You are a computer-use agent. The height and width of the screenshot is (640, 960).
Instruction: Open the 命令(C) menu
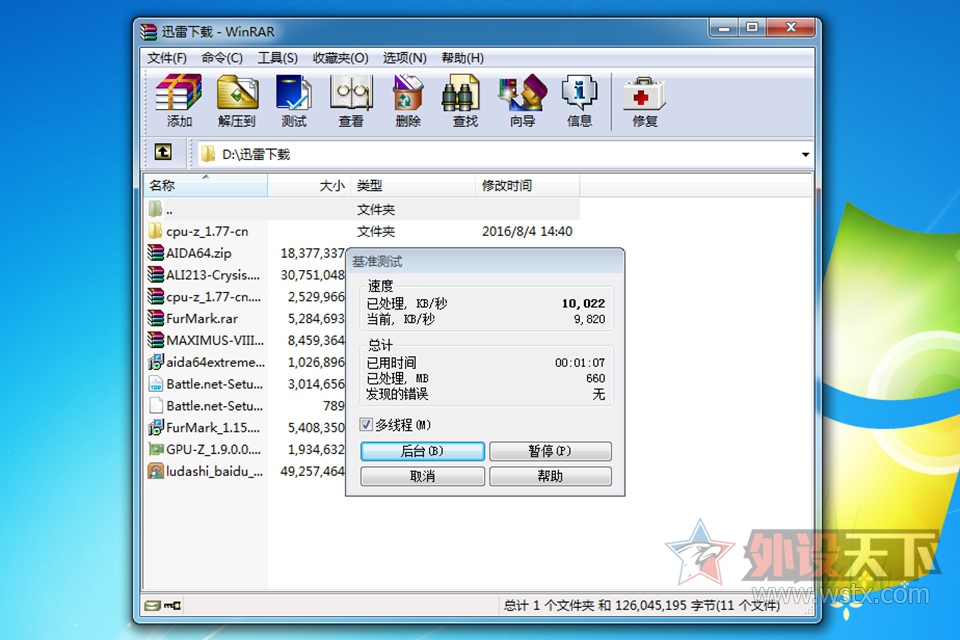222,58
